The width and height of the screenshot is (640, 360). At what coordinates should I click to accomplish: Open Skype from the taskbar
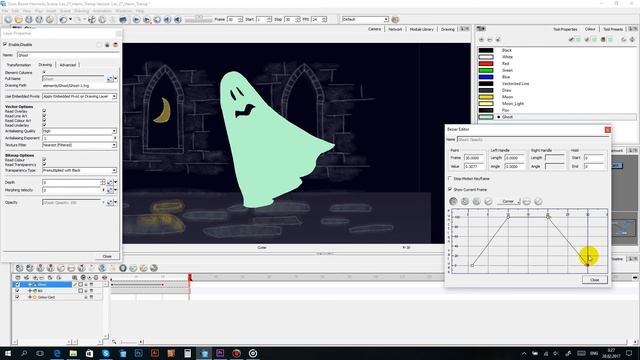pos(106,353)
